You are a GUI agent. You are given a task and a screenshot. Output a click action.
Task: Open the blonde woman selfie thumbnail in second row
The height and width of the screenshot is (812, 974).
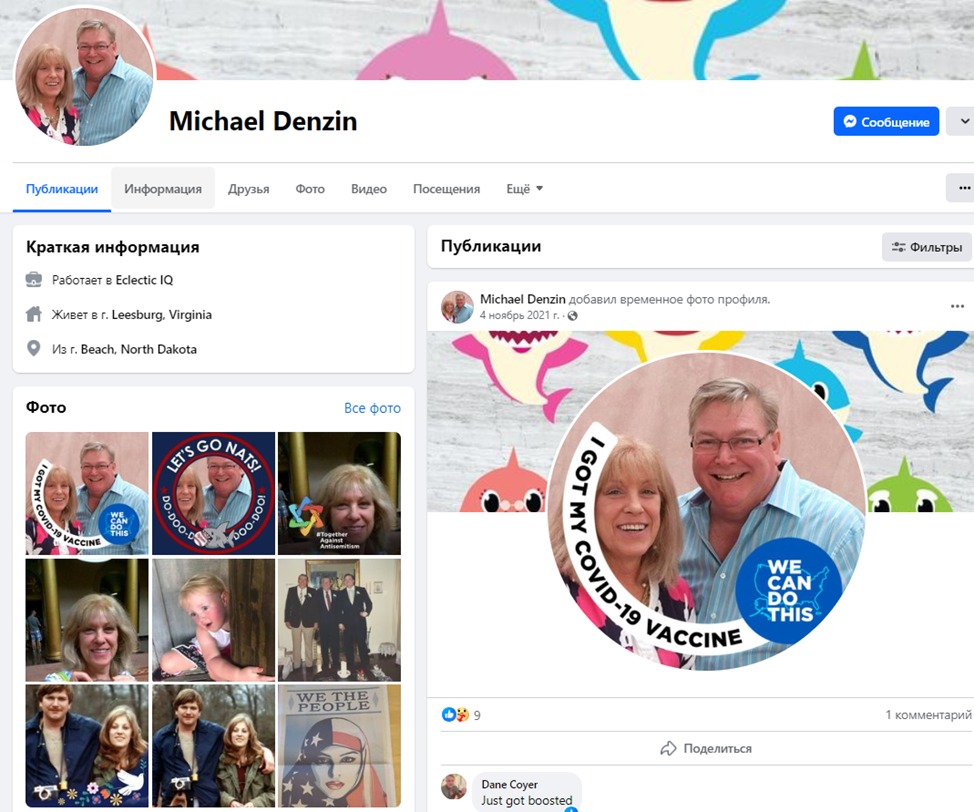tap(87, 620)
